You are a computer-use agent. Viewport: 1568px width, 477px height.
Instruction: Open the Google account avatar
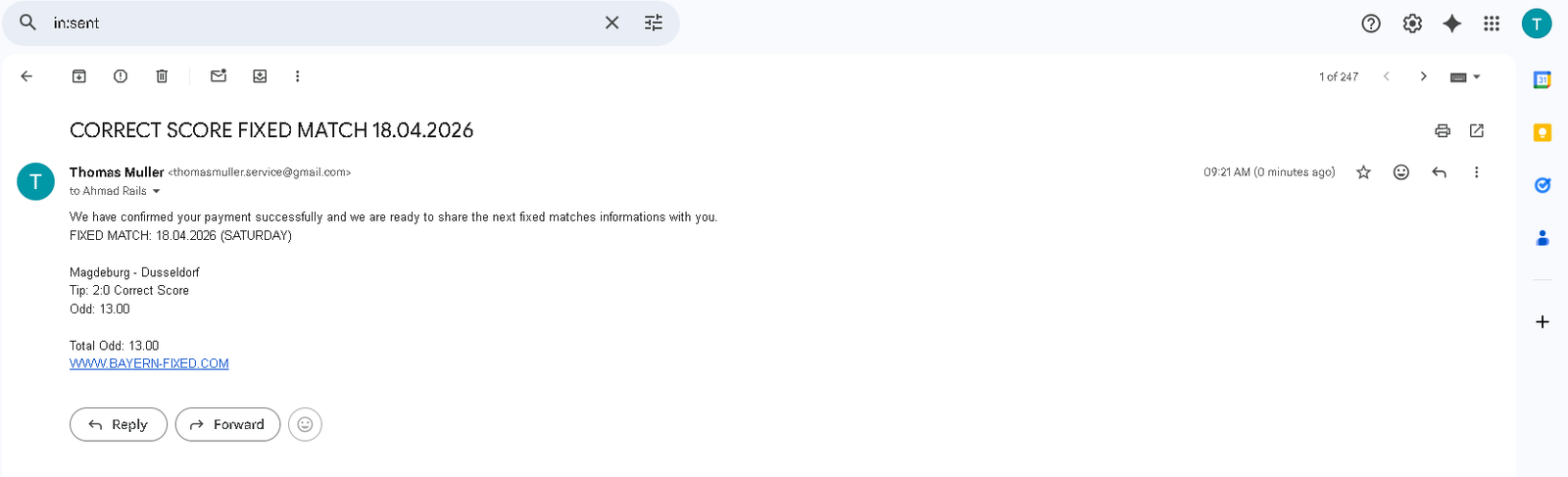(x=1537, y=24)
